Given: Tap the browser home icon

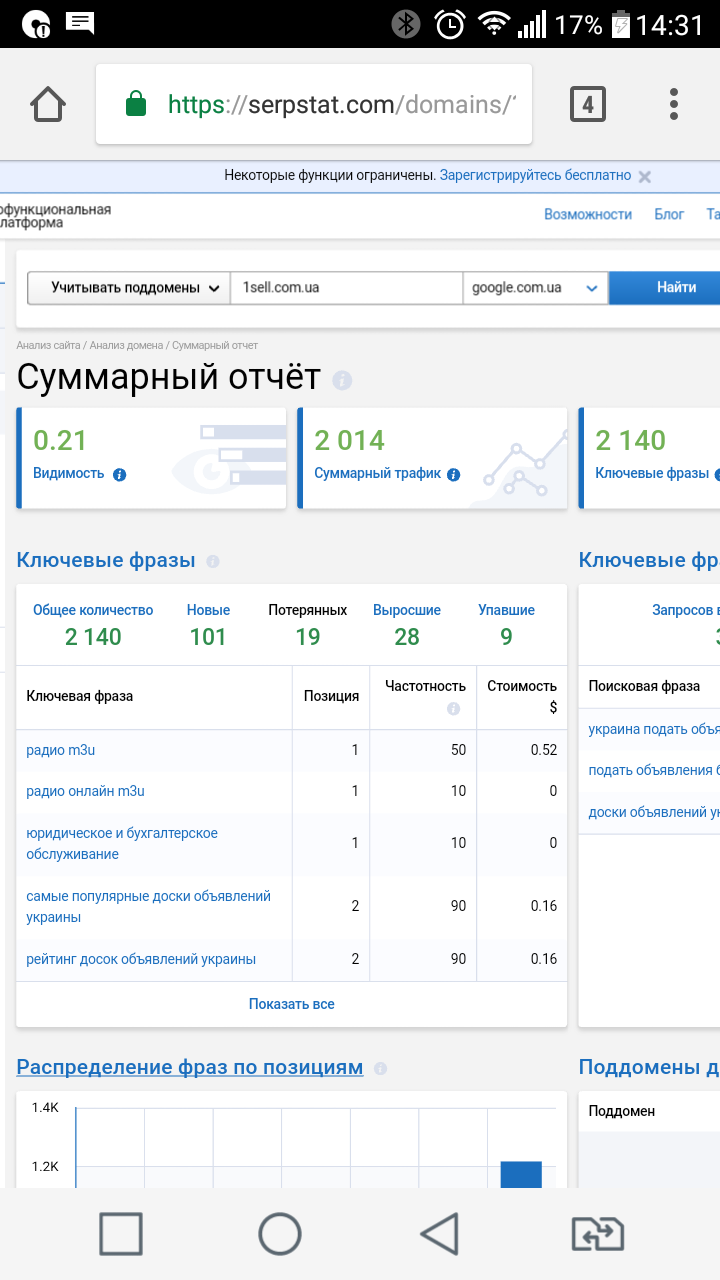Looking at the screenshot, I should coord(48,104).
